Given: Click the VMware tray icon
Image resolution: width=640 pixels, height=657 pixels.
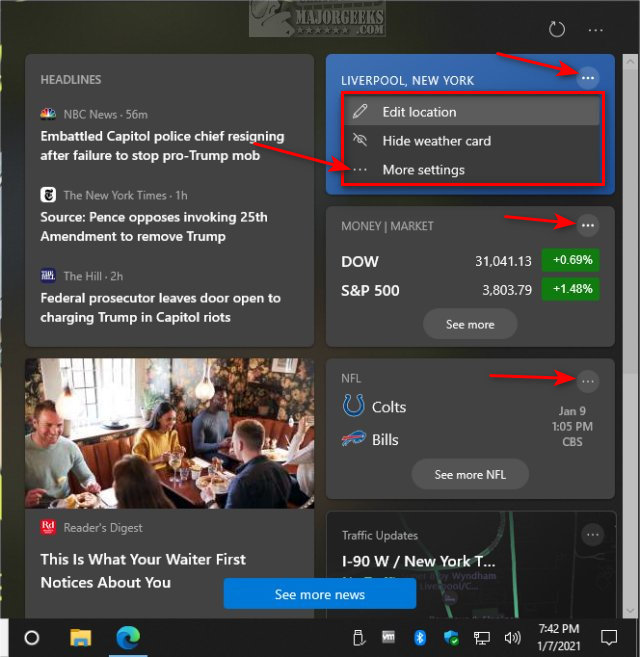Looking at the screenshot, I should [389, 637].
